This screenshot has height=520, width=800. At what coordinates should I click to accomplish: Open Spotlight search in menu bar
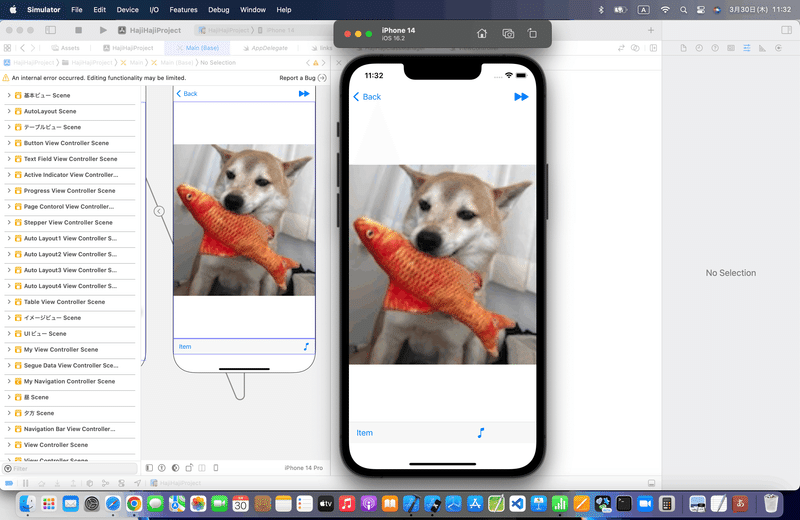(x=683, y=10)
